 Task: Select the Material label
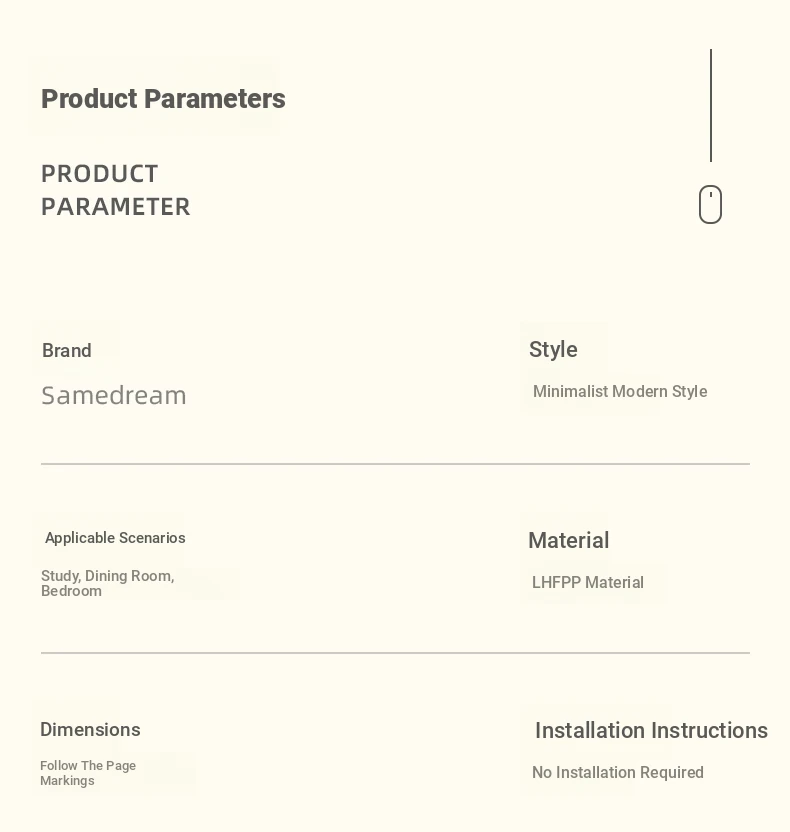coord(569,541)
